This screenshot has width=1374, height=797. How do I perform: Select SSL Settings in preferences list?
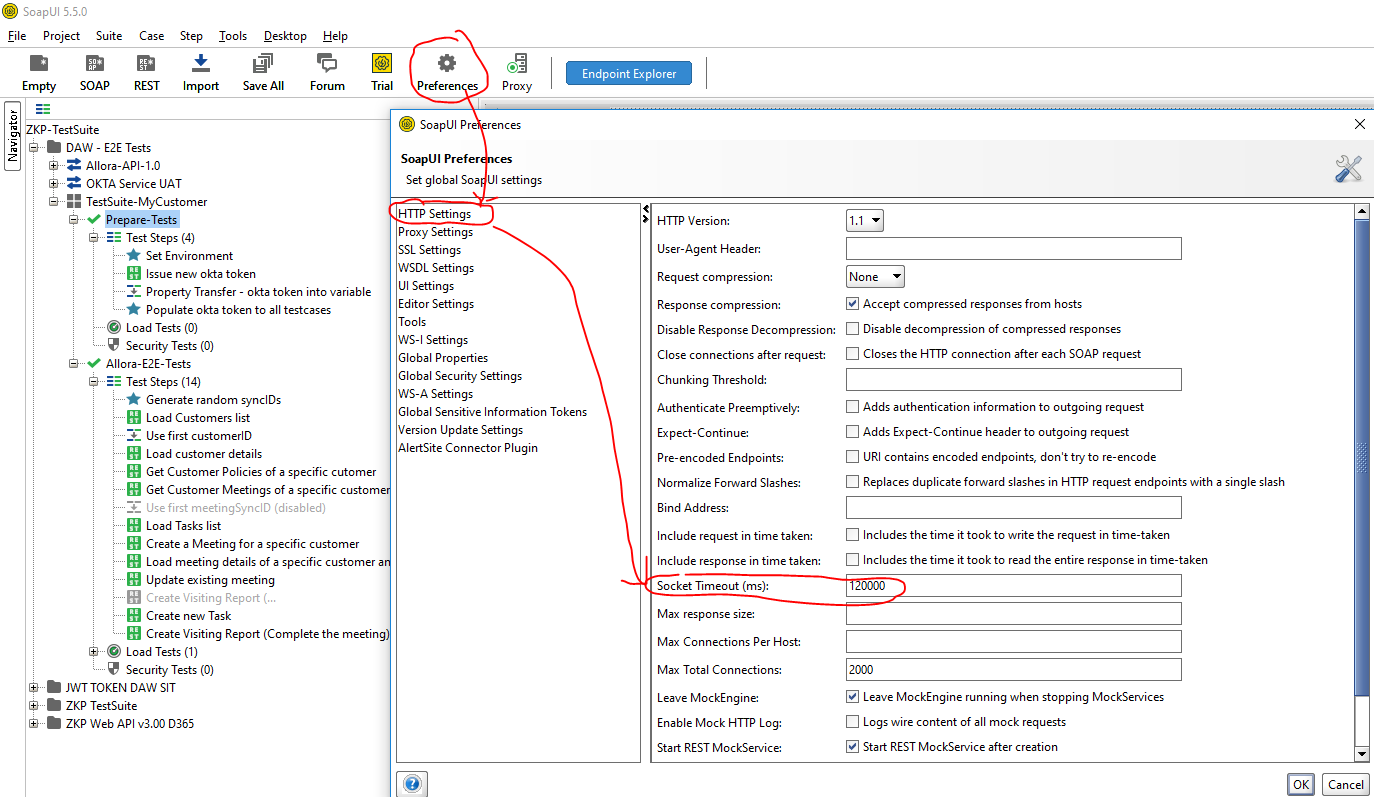pyautogui.click(x=430, y=250)
